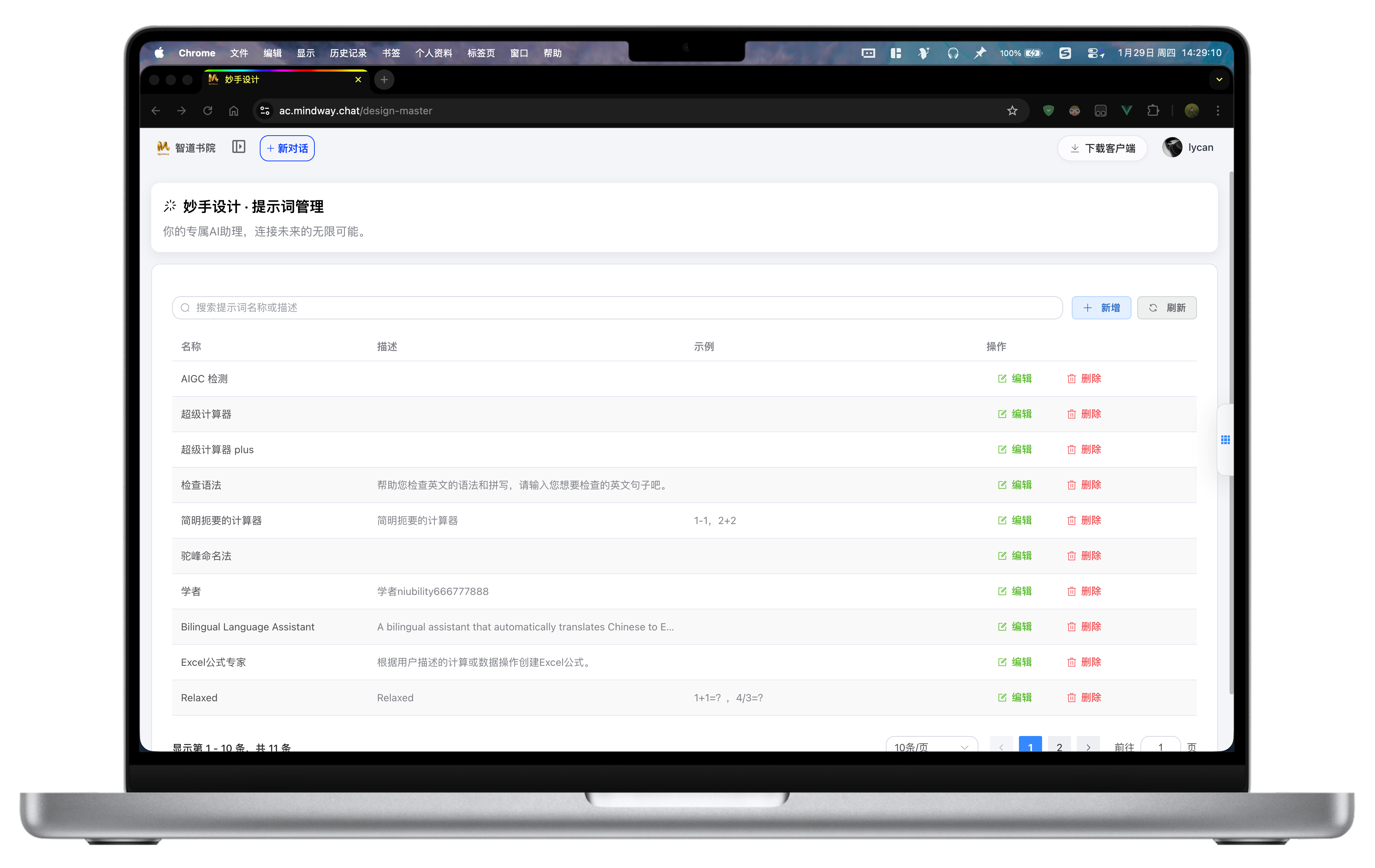This screenshot has width=1375, height=868.
Task: Click the 简明扼要的计算器 name cell
Action: pyautogui.click(x=221, y=520)
